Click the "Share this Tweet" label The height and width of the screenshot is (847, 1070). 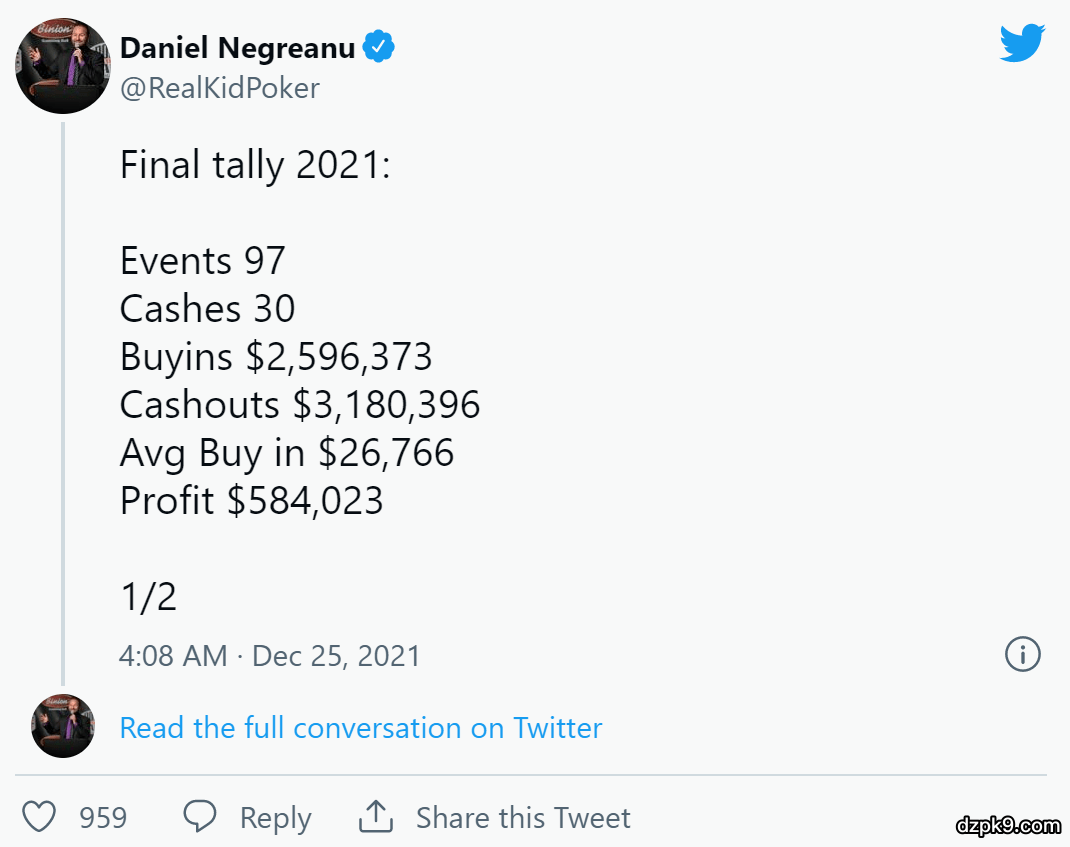pos(523,818)
